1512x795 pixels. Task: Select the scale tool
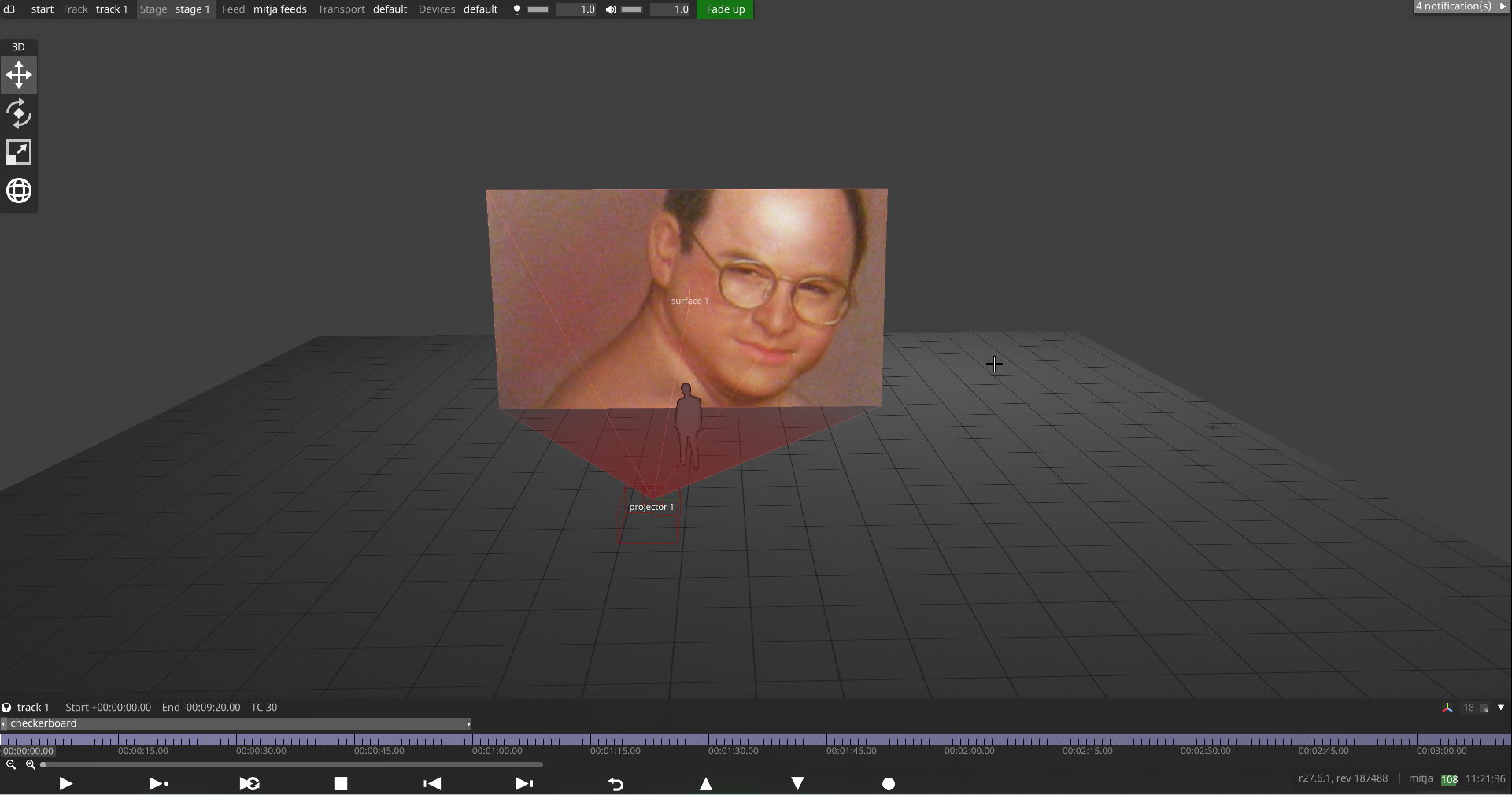pyautogui.click(x=19, y=153)
